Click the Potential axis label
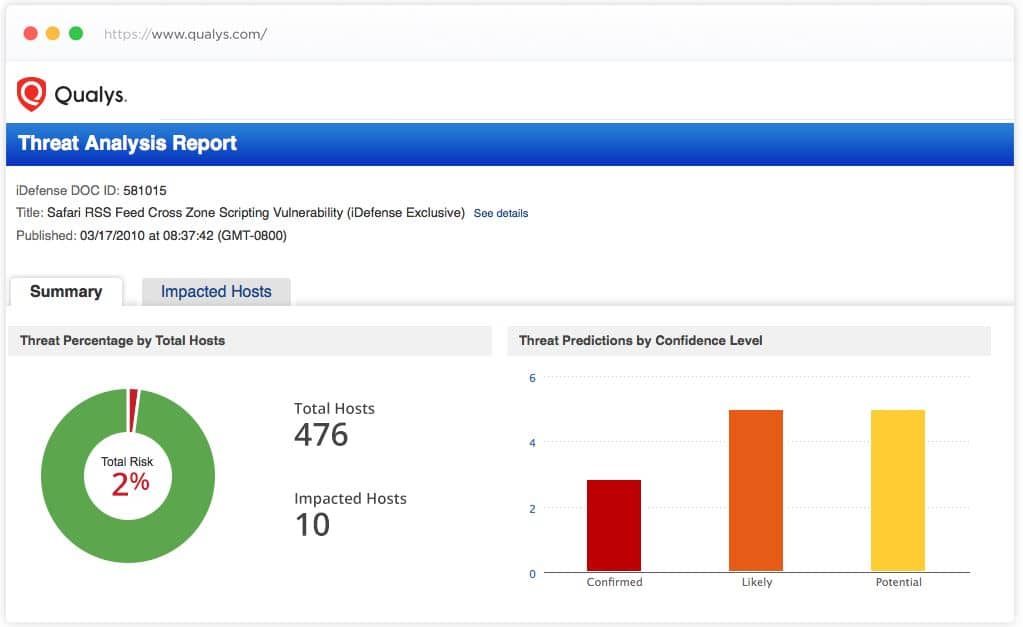1023x627 pixels. point(898,582)
